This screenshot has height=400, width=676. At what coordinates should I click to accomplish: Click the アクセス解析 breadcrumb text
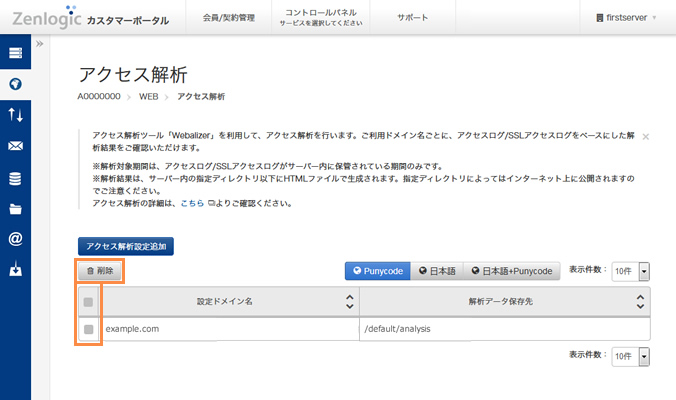(x=201, y=97)
